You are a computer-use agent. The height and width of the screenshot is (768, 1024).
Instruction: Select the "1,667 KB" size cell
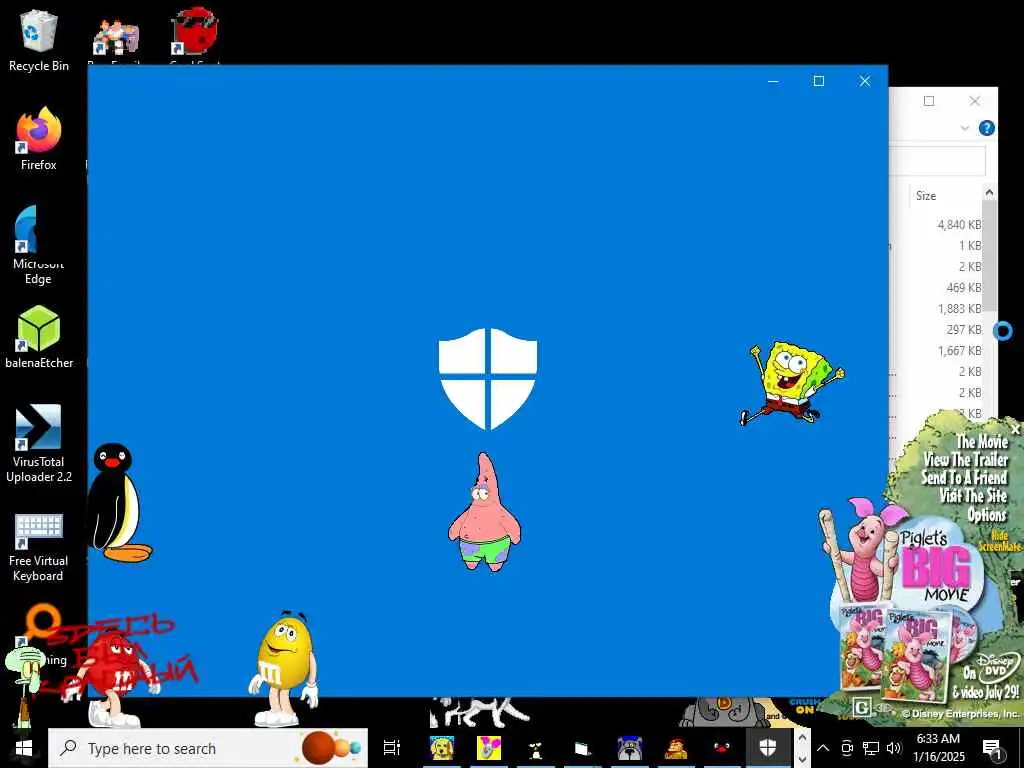tap(959, 351)
